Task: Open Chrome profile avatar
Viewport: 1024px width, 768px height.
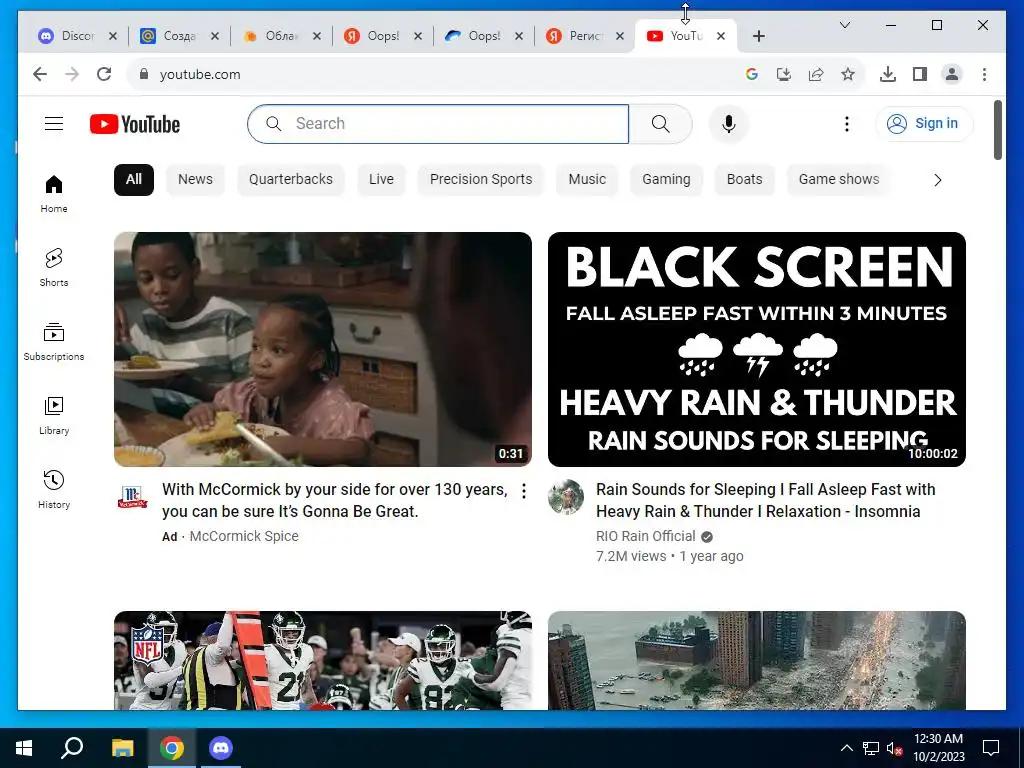Action: [x=952, y=74]
